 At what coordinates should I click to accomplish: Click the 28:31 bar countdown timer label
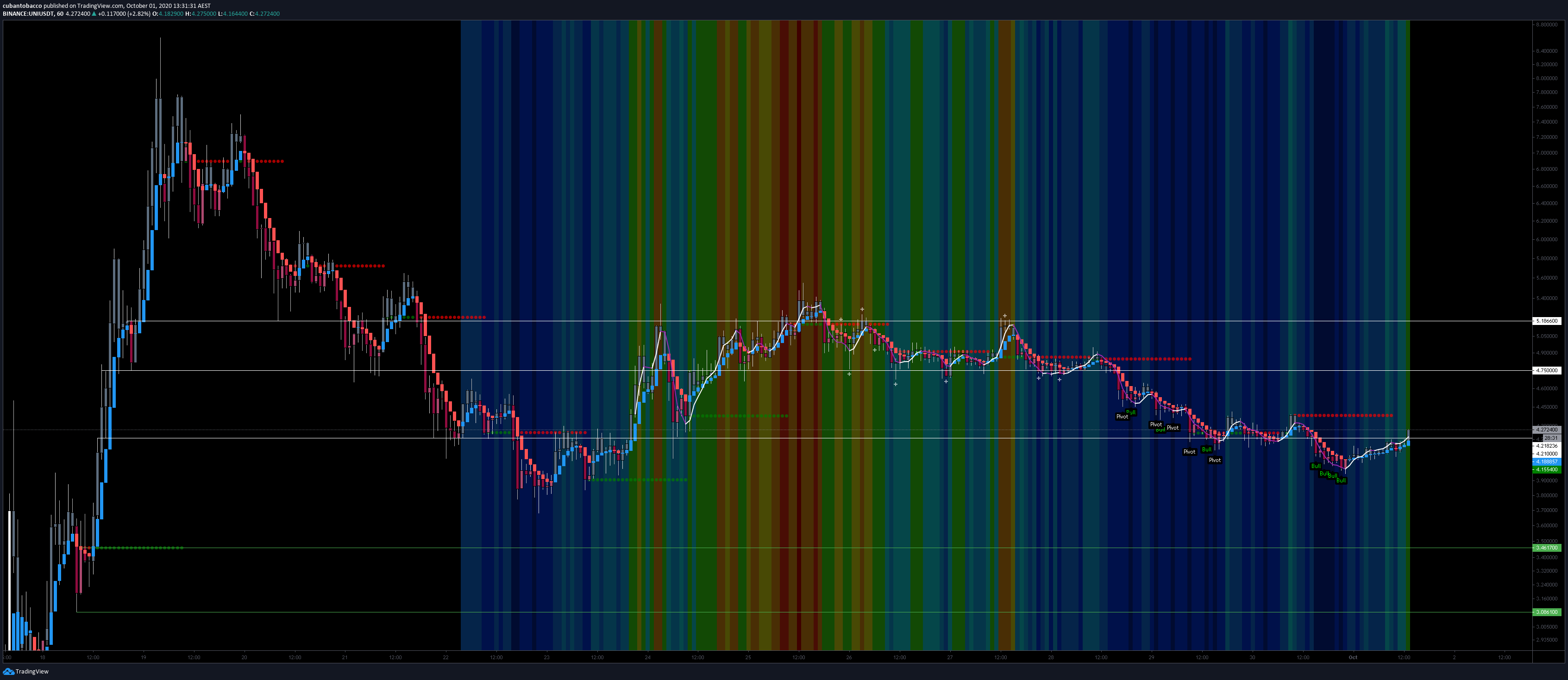(1550, 438)
